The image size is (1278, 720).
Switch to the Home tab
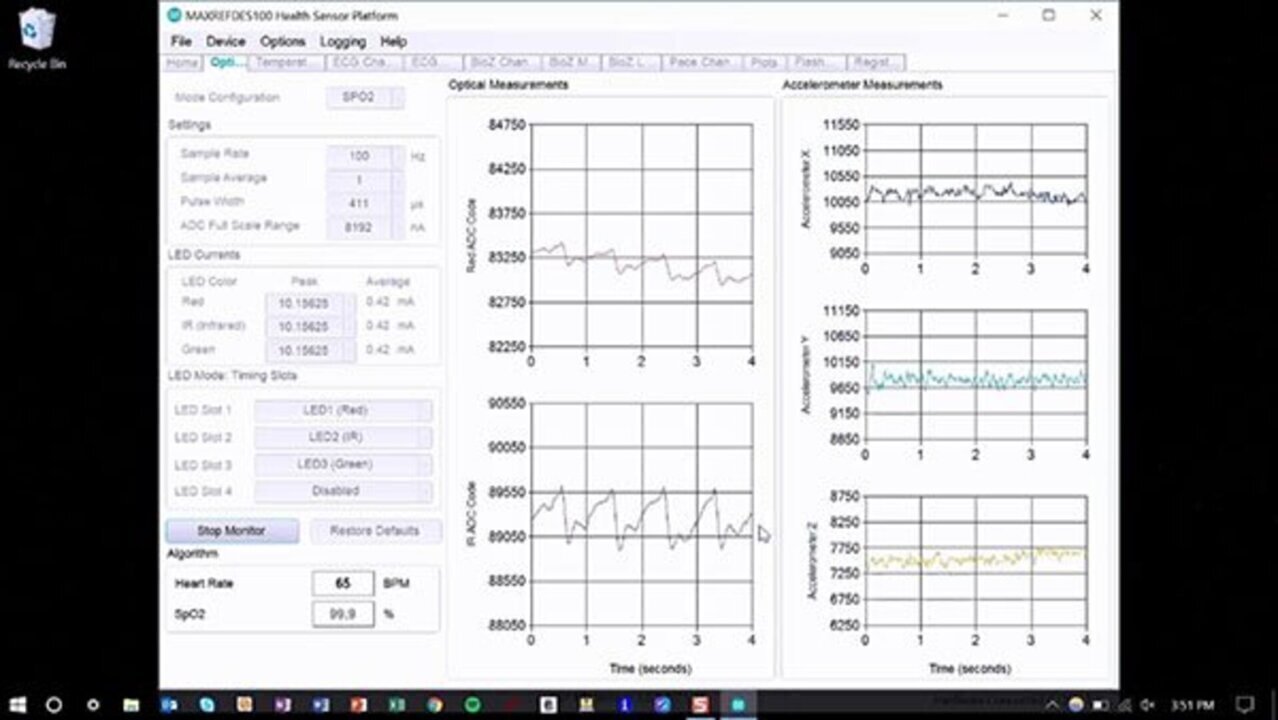[x=182, y=62]
